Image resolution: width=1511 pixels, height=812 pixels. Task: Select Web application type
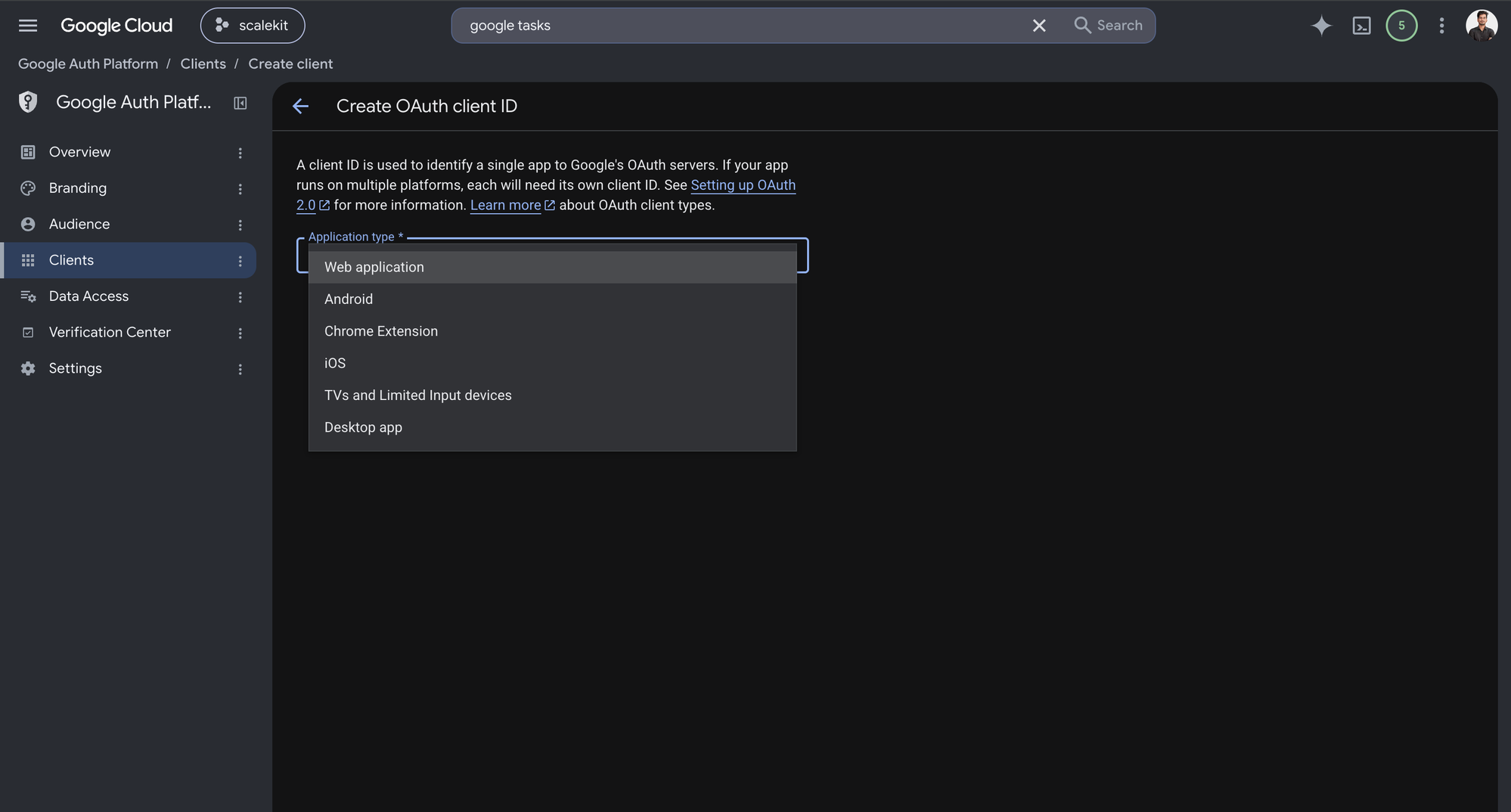(x=553, y=267)
